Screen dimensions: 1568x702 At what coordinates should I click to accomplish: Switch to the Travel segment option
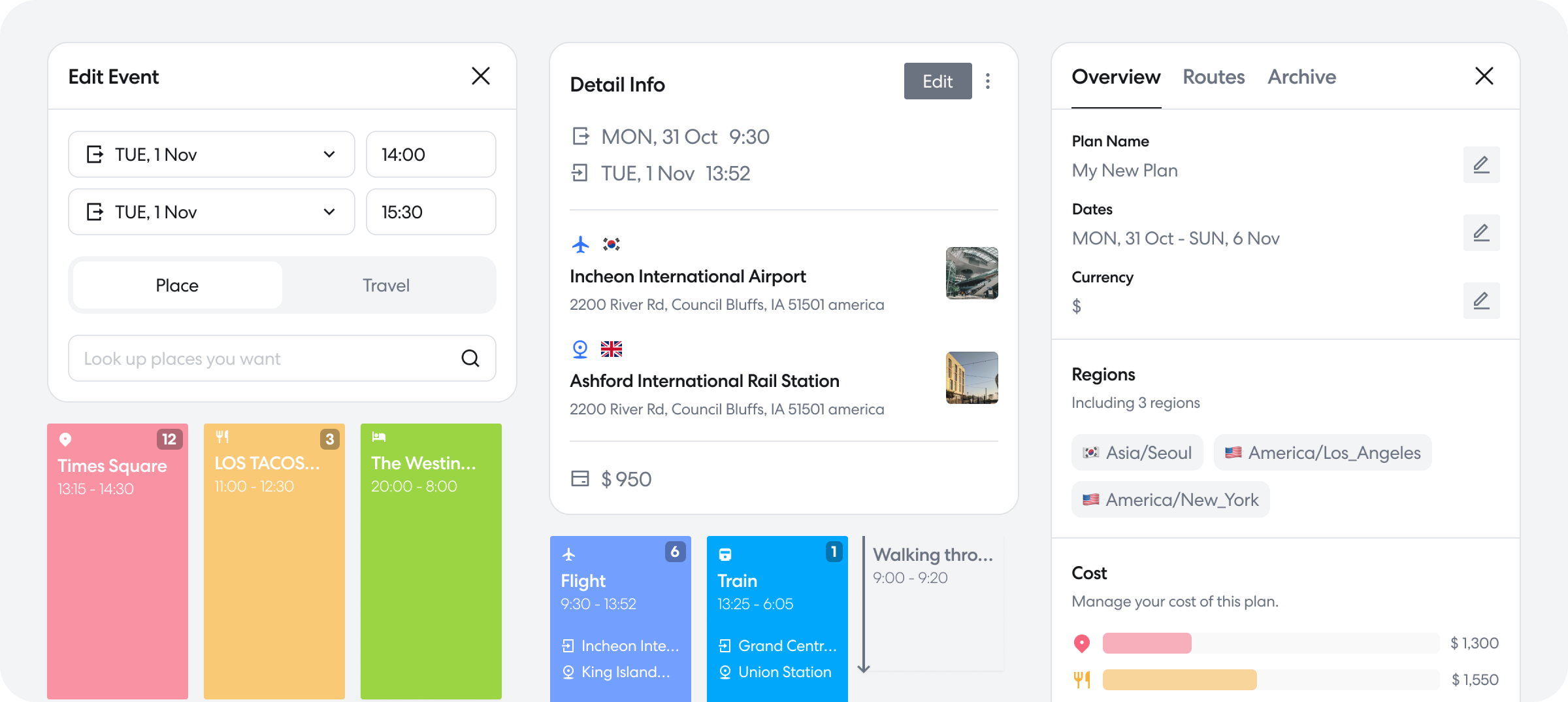386,285
